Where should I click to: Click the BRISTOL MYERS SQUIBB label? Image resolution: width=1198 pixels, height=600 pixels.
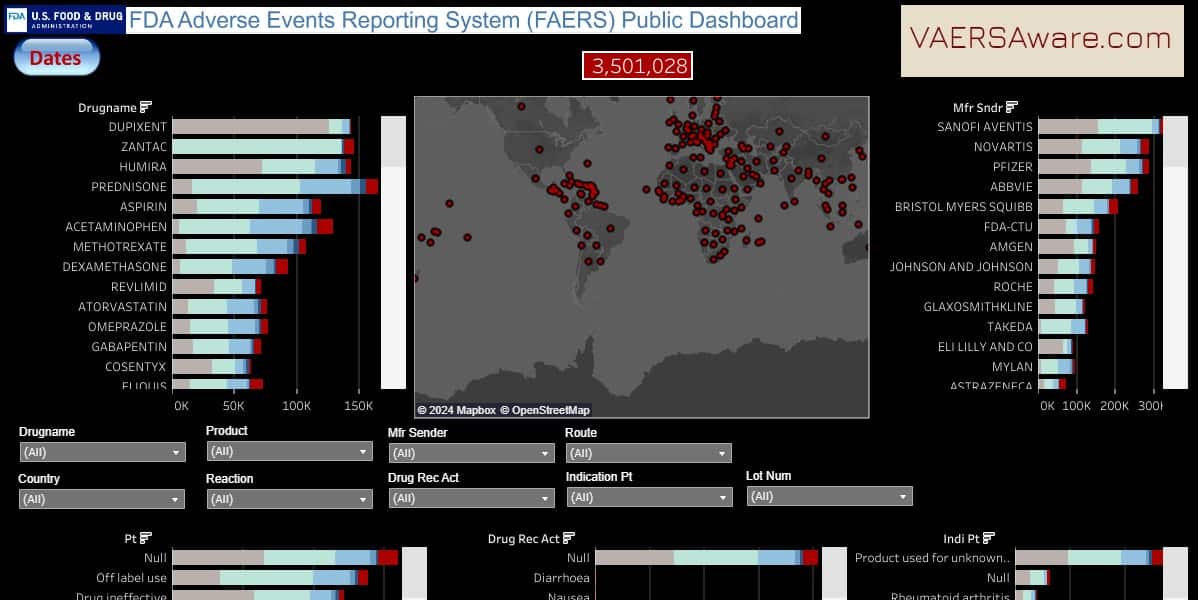click(964, 207)
